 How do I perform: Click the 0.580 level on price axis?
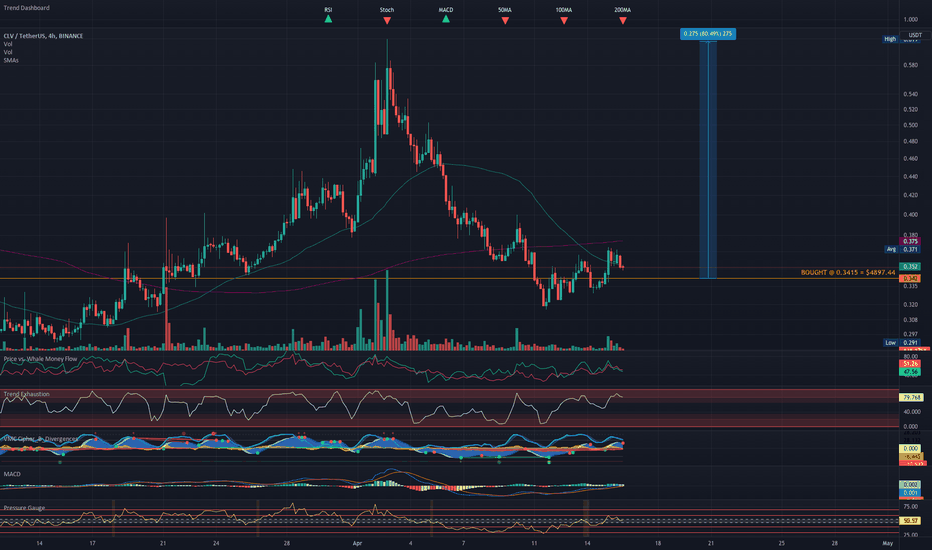pyautogui.click(x=910, y=65)
